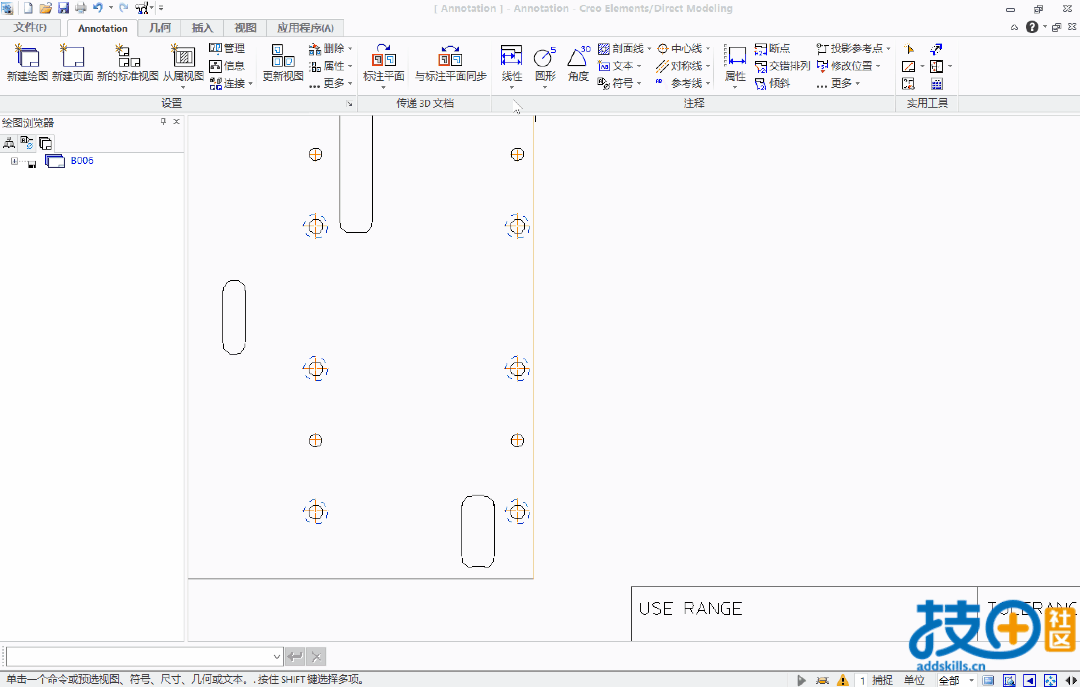This screenshot has height=687, width=1080.
Task: Select the 角度 (Angle) dimension tool
Action: coord(579,63)
